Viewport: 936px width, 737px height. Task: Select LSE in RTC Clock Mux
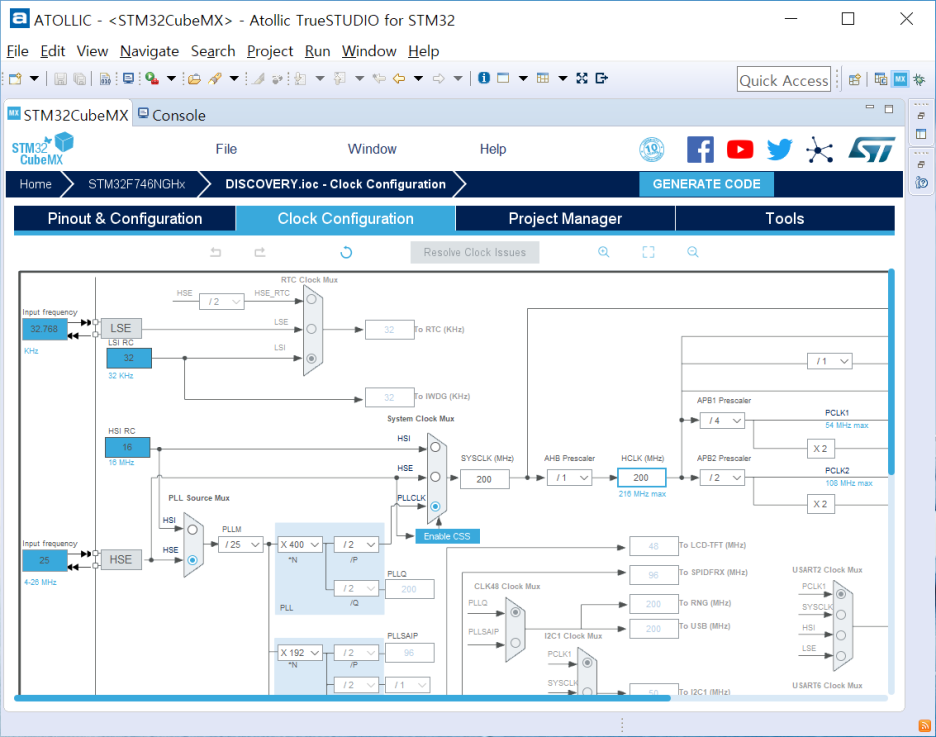[312, 329]
